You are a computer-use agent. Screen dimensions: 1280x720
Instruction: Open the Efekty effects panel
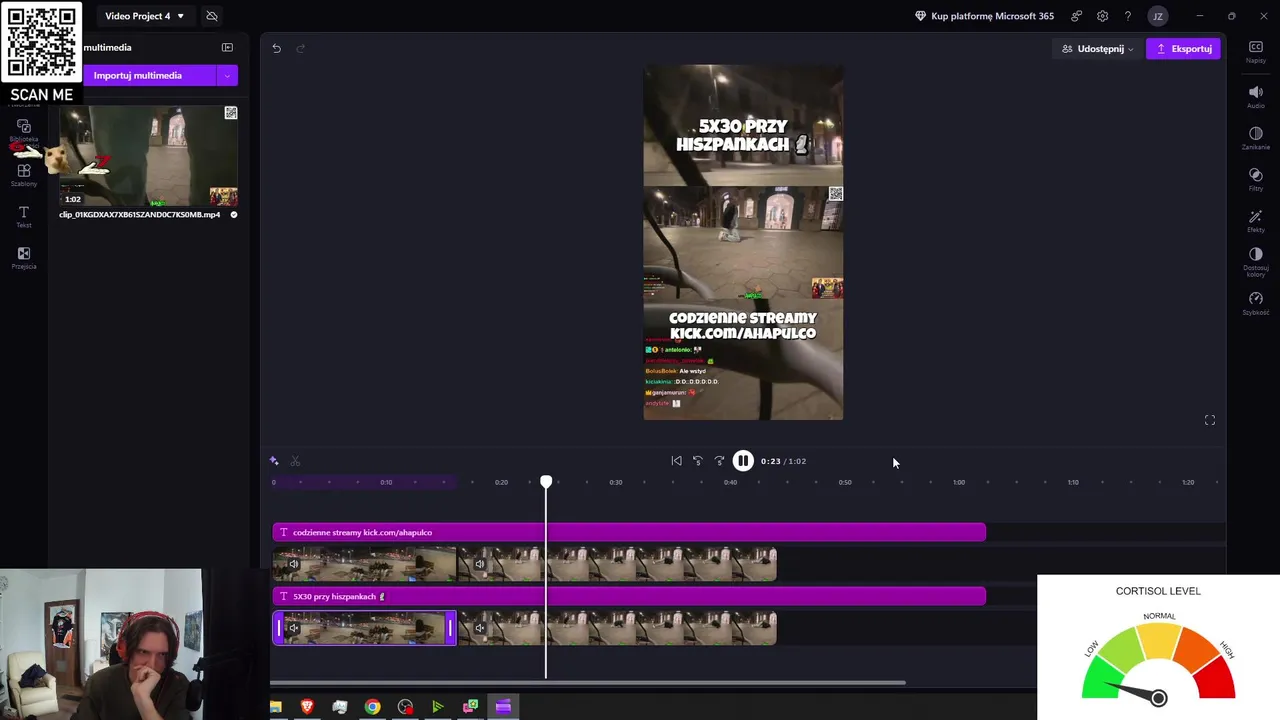coord(1255,221)
